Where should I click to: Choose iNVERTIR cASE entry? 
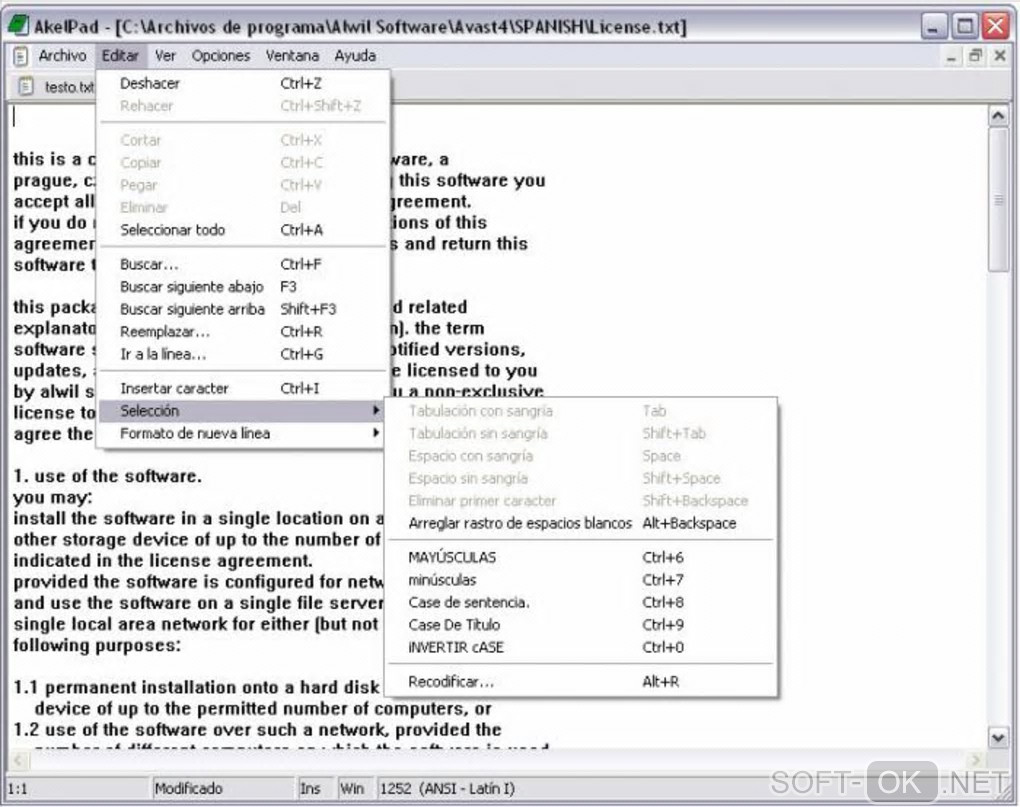click(581, 648)
